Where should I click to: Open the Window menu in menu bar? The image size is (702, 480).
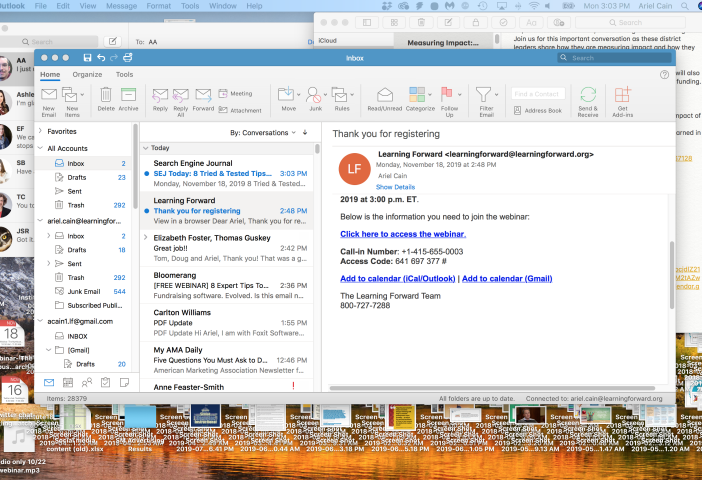point(223,6)
